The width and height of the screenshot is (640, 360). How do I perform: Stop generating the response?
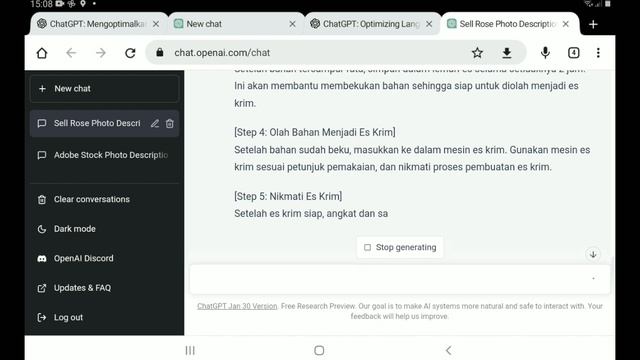tap(400, 247)
